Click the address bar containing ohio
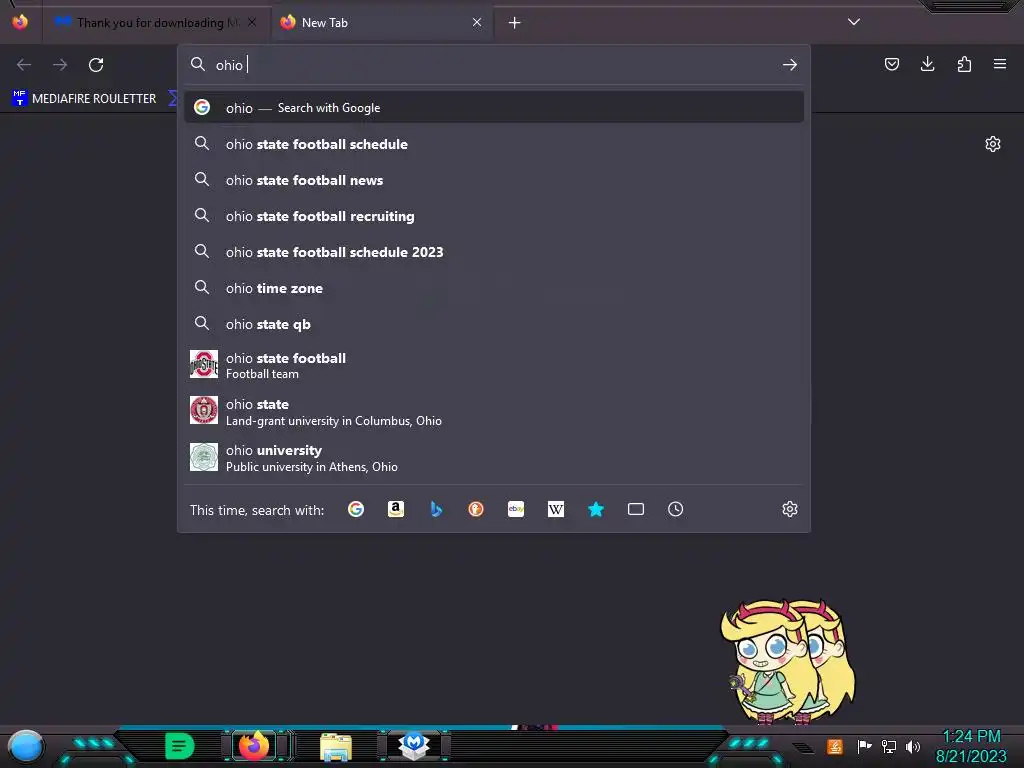The image size is (1024, 768). coord(494,65)
